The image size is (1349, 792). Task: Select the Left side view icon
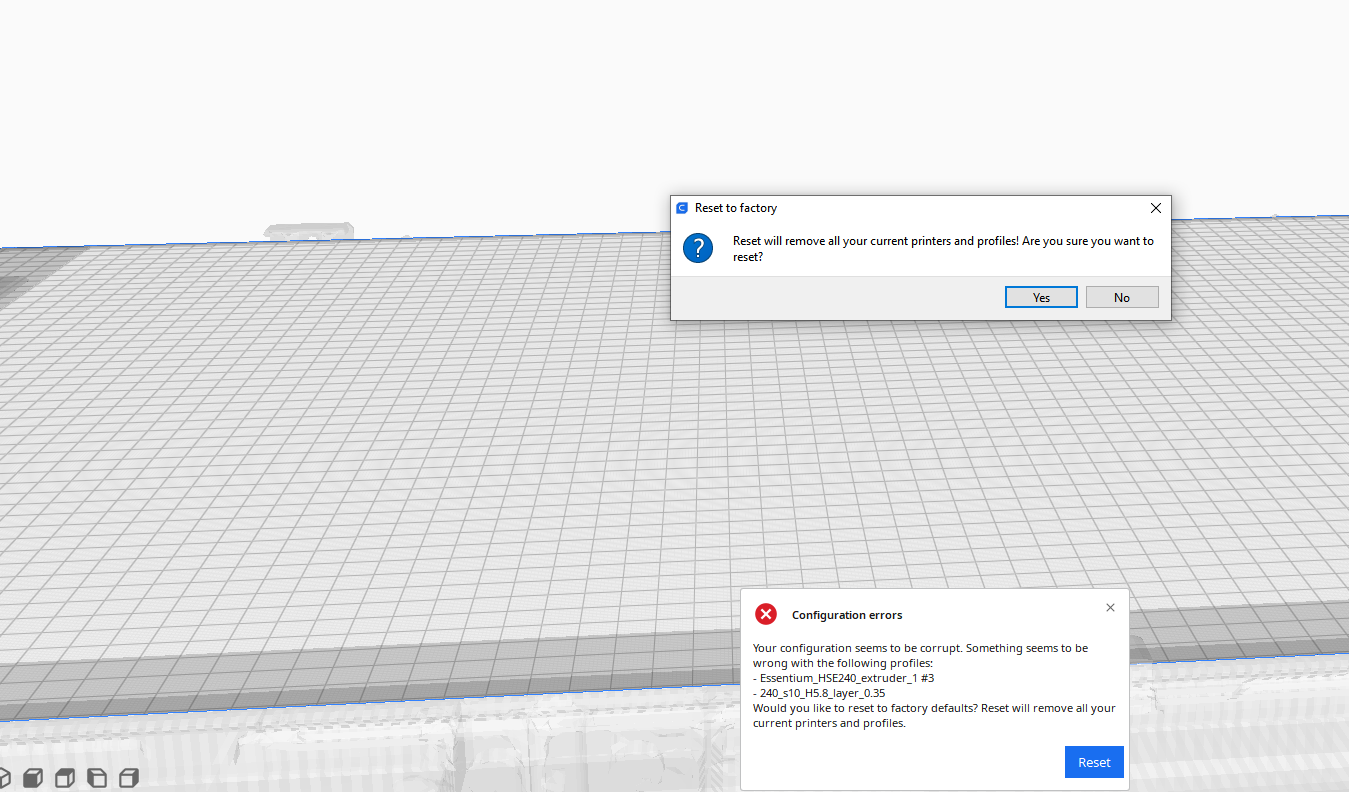[97, 777]
